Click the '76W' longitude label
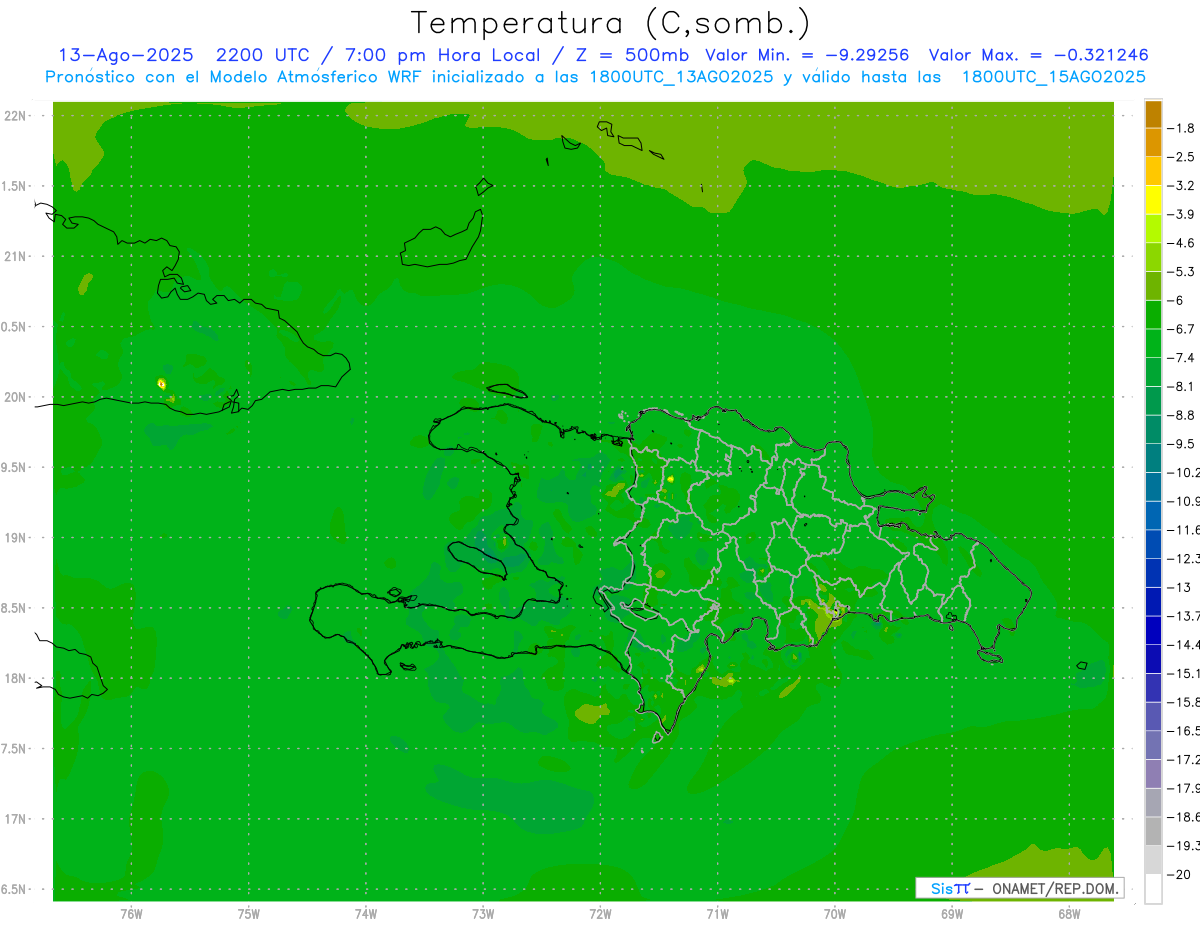Screen dimensions: 1200x927 click(x=131, y=914)
